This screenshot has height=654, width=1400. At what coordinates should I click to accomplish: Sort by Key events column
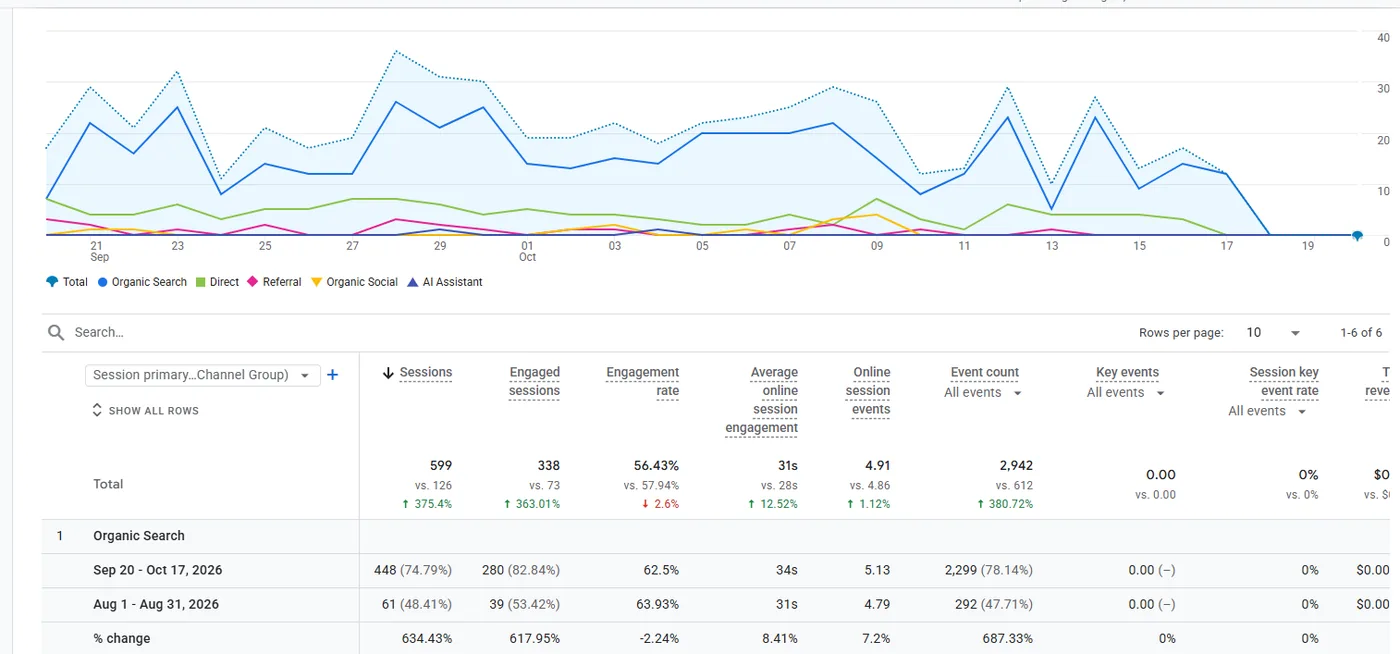pos(1127,372)
